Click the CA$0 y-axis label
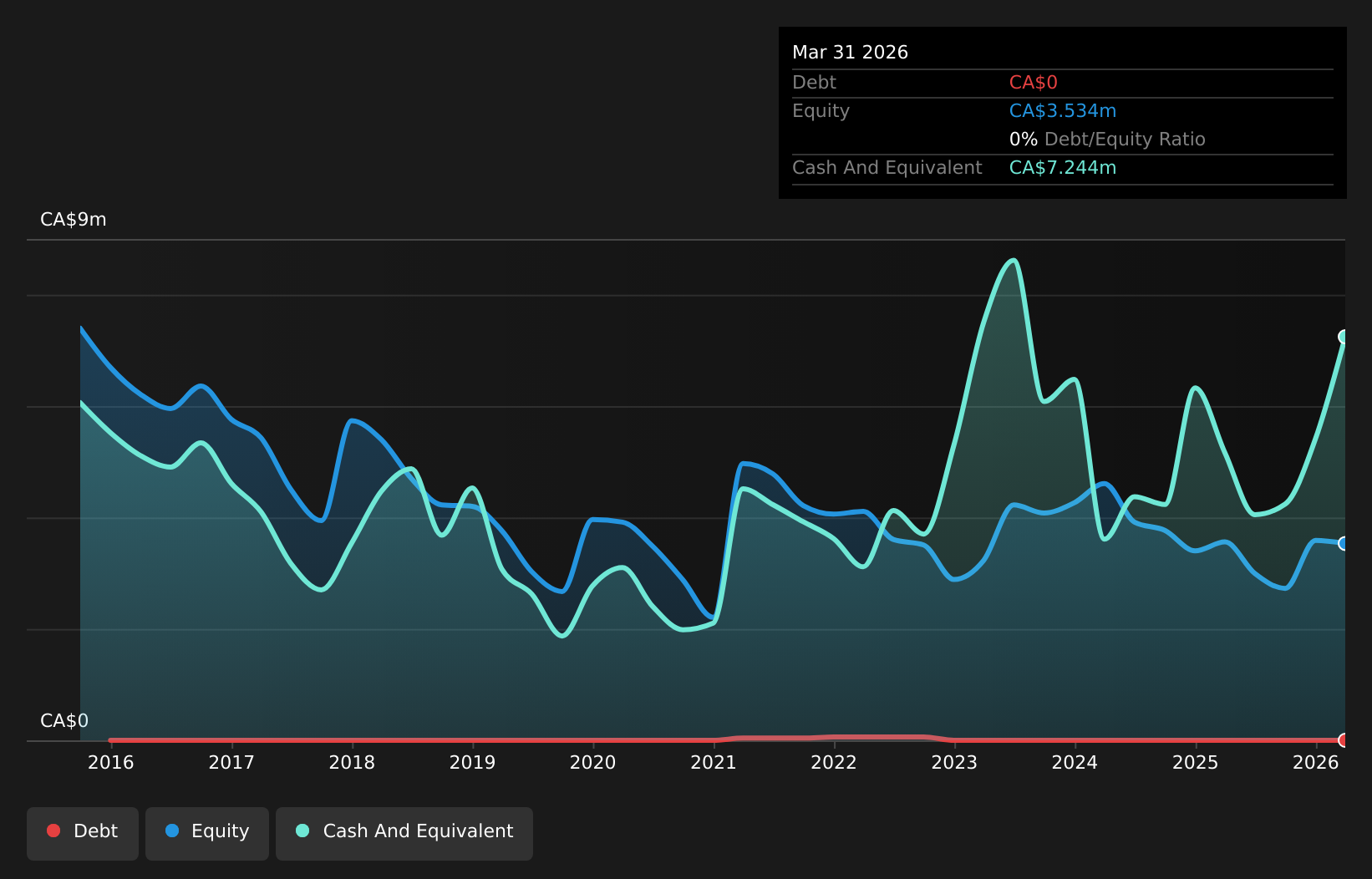1372x879 pixels. [64, 721]
